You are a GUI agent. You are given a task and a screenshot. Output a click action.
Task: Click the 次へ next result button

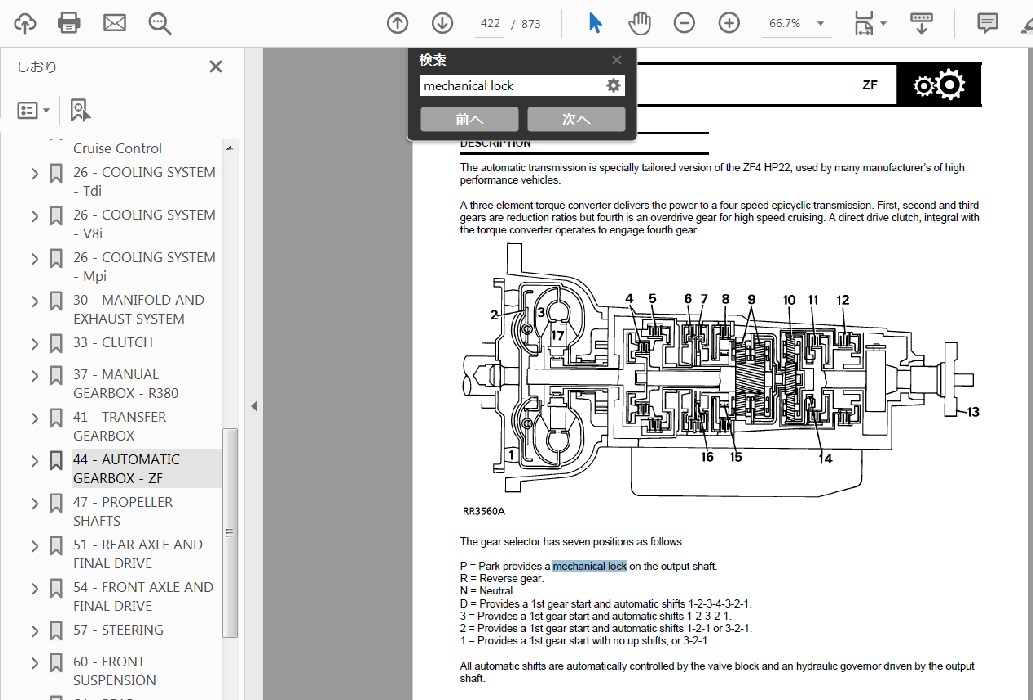click(576, 119)
